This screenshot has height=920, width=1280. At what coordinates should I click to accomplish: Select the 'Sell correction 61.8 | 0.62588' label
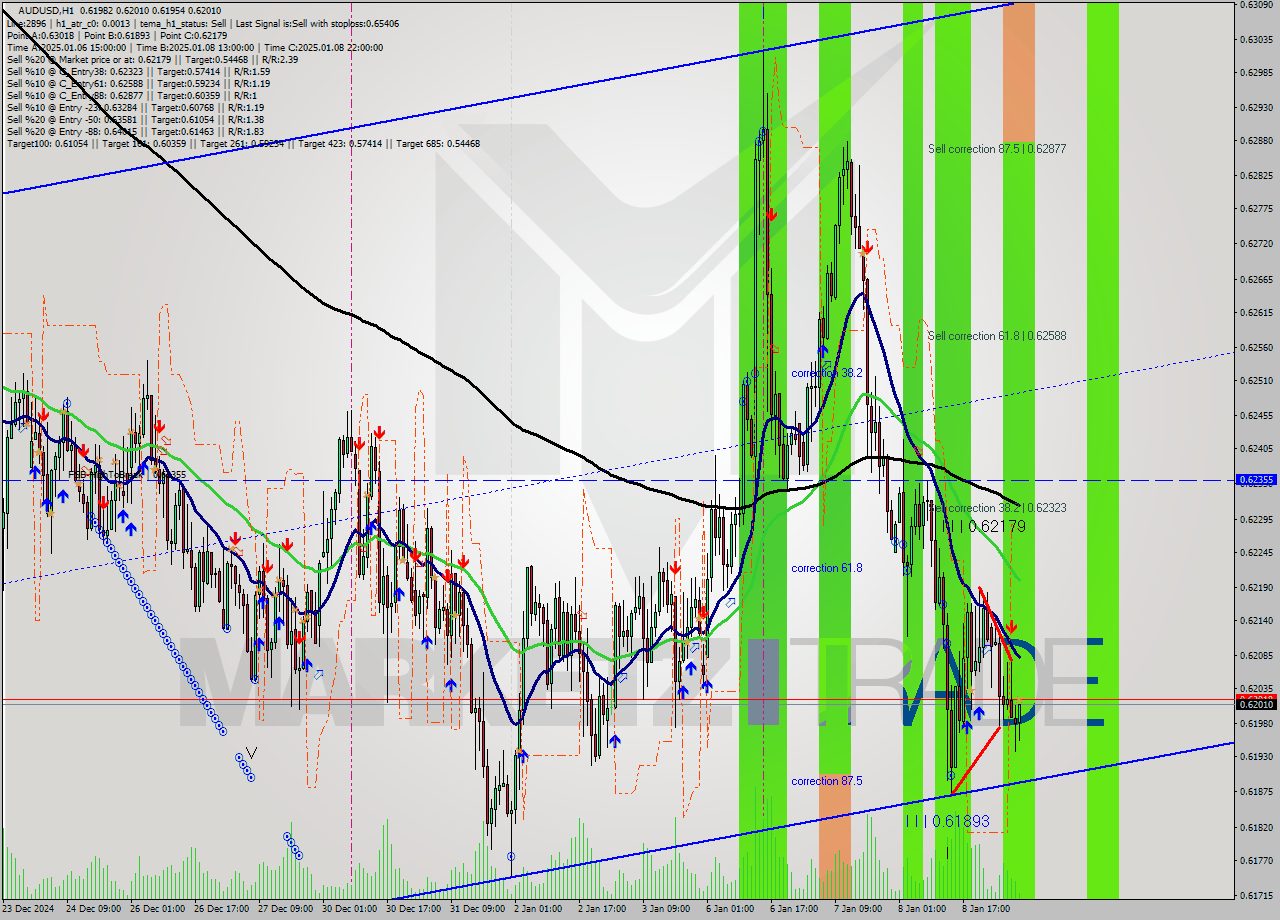coord(996,336)
